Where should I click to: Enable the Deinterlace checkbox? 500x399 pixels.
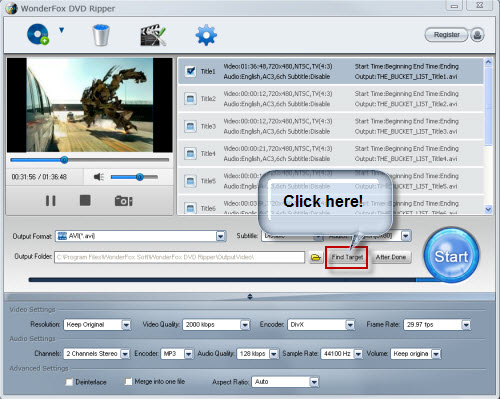[x=69, y=382]
